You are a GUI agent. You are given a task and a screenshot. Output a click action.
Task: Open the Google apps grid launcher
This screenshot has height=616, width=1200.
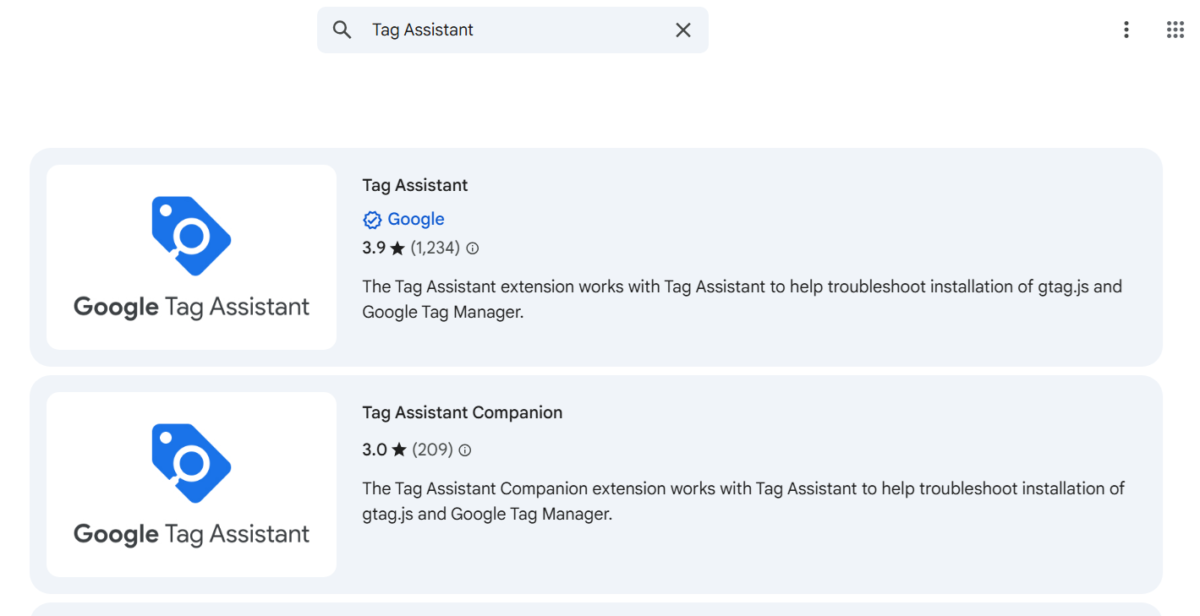pyautogui.click(x=1175, y=30)
